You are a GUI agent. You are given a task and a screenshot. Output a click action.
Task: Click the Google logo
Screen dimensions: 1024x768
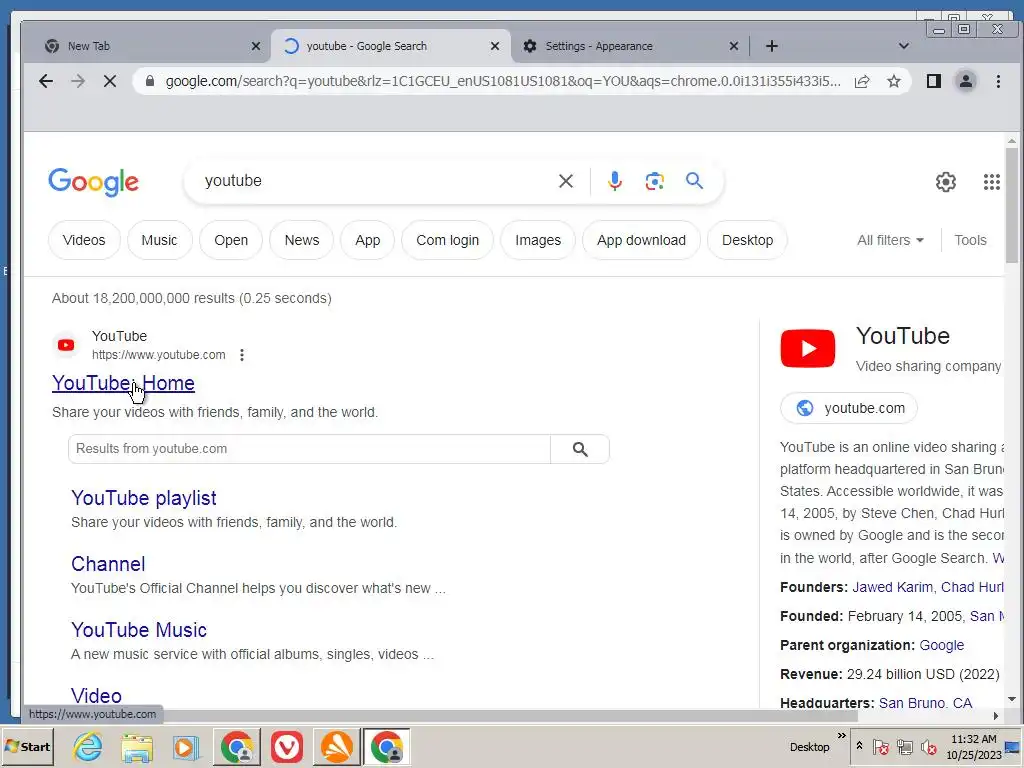tap(93, 182)
